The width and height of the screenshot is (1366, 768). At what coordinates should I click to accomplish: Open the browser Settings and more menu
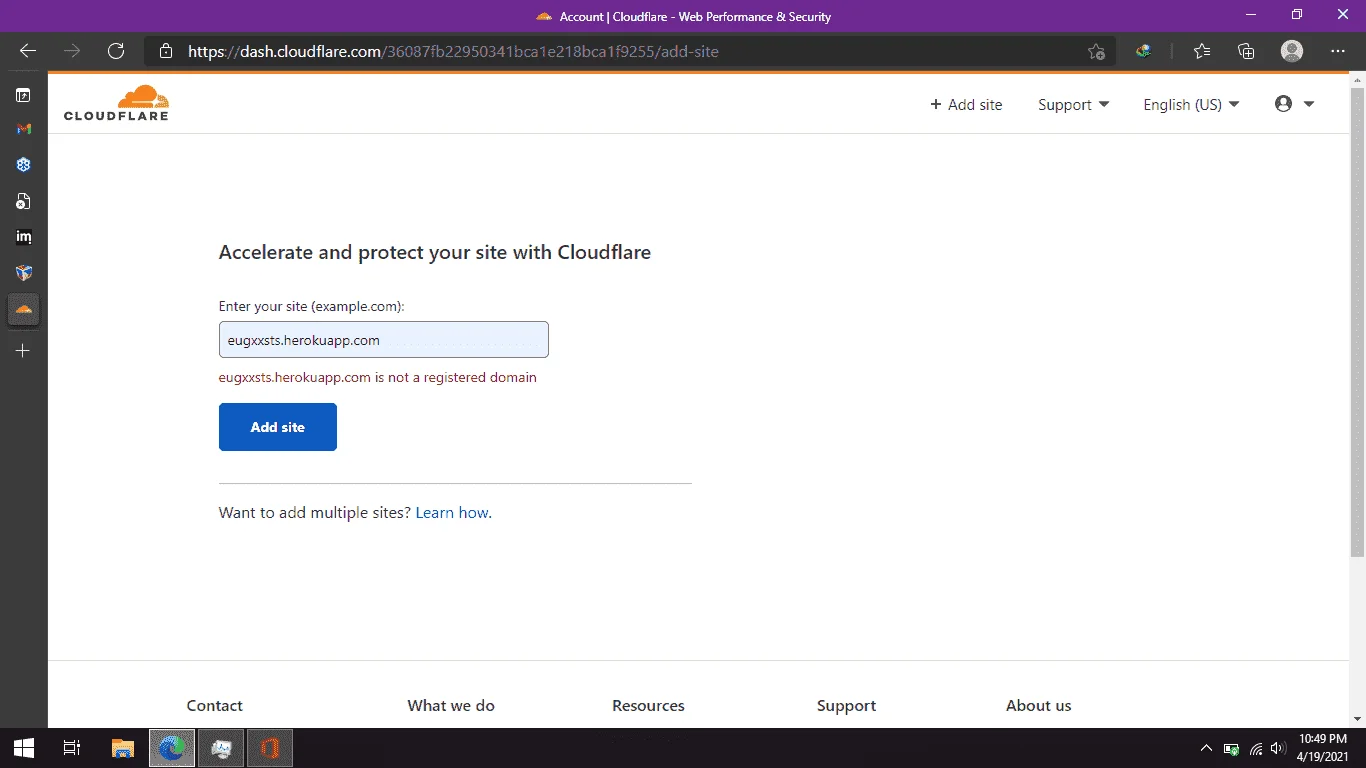click(1338, 51)
